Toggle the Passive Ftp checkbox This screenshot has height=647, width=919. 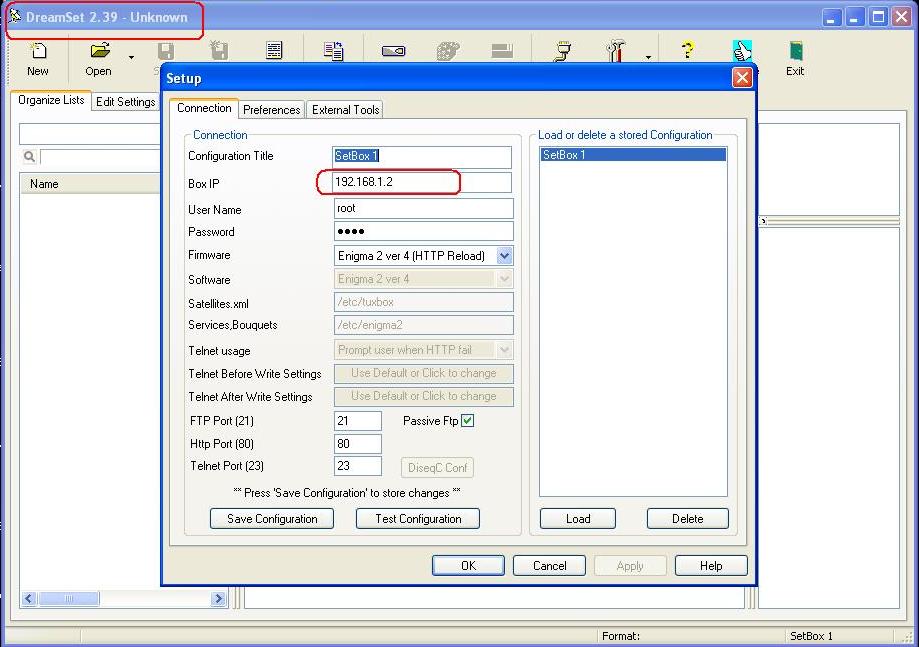pos(467,421)
